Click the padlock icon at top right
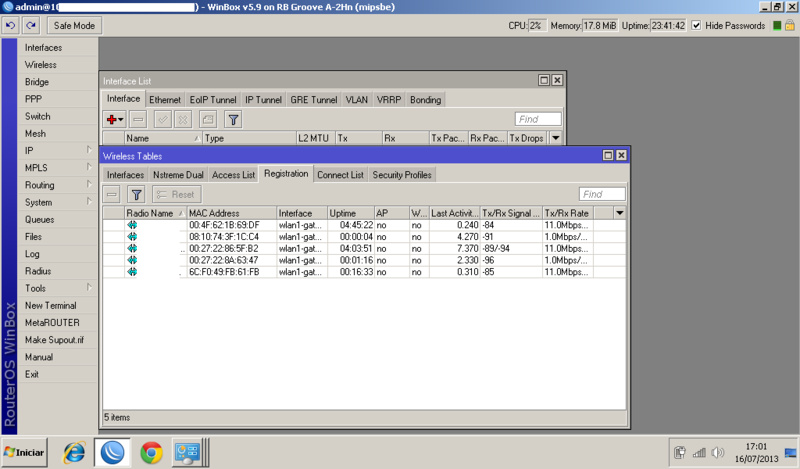Viewport: 800px width, 469px height. tap(790, 25)
